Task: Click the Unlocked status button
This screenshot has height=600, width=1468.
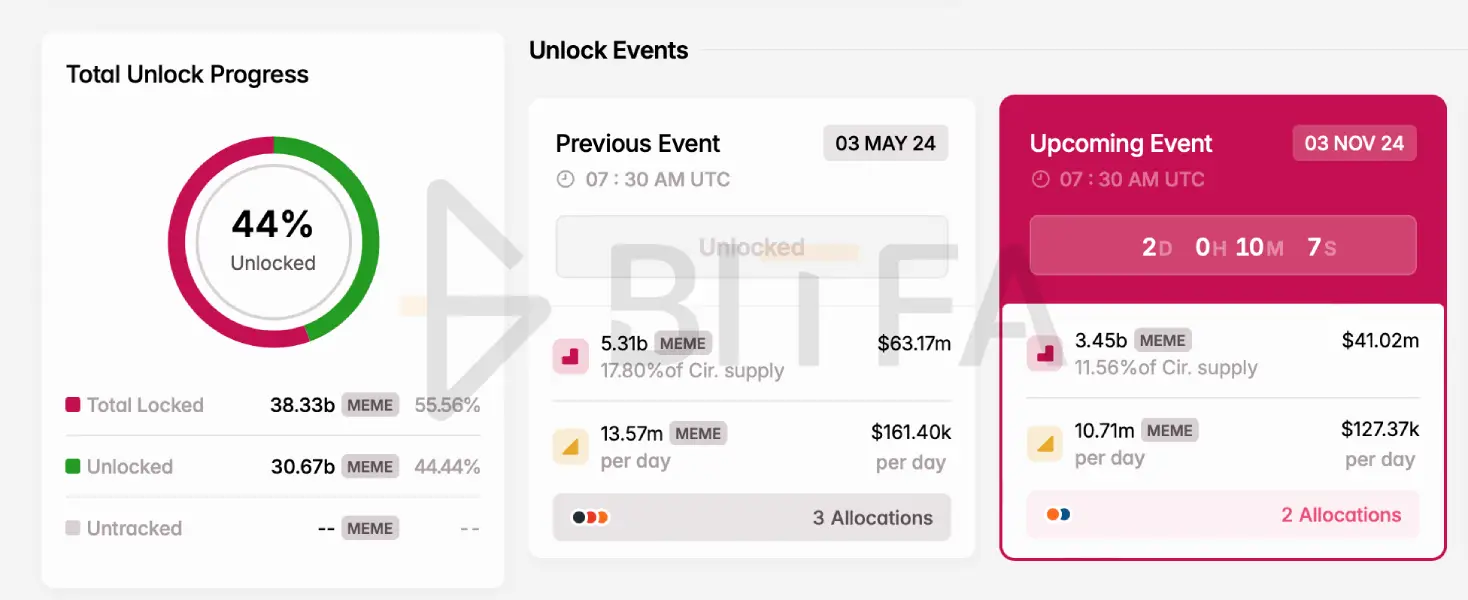Action: click(x=752, y=247)
